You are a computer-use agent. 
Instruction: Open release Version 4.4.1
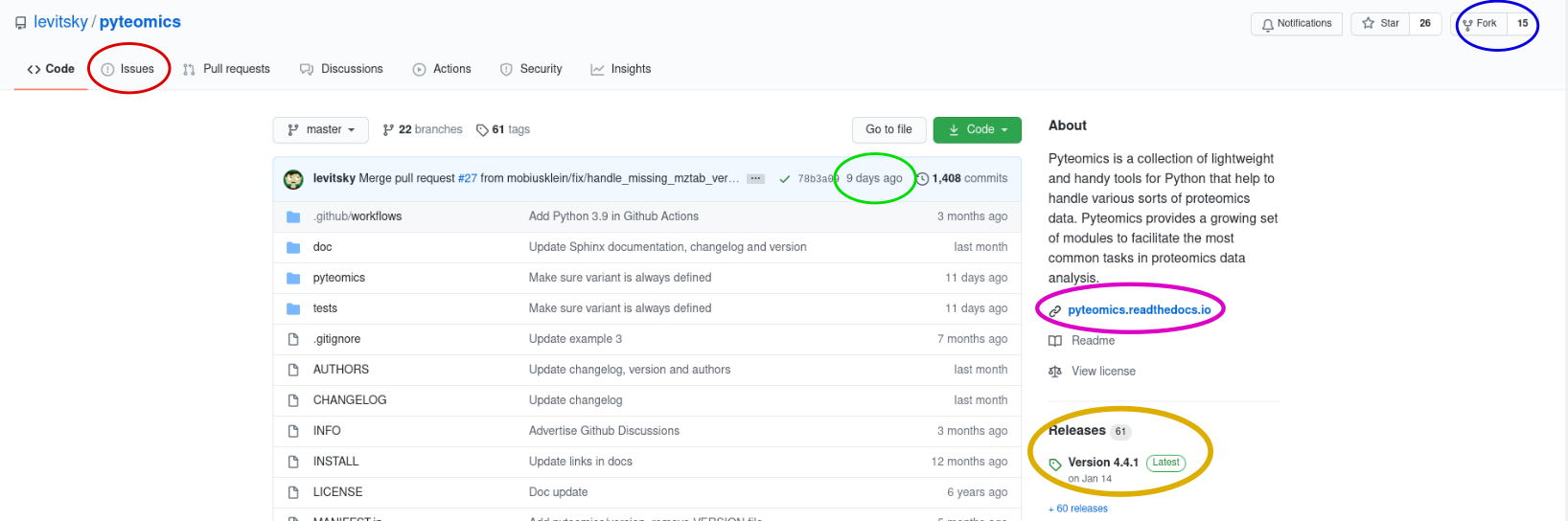click(x=1103, y=463)
